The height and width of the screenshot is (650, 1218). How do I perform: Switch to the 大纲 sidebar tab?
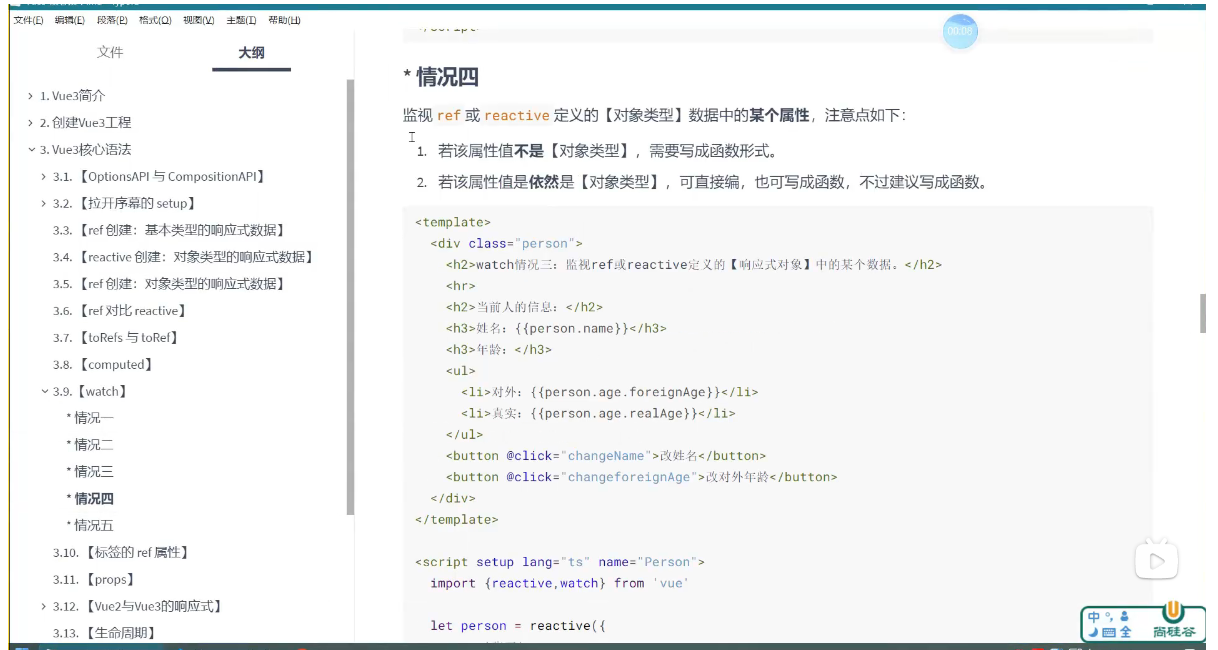[251, 52]
